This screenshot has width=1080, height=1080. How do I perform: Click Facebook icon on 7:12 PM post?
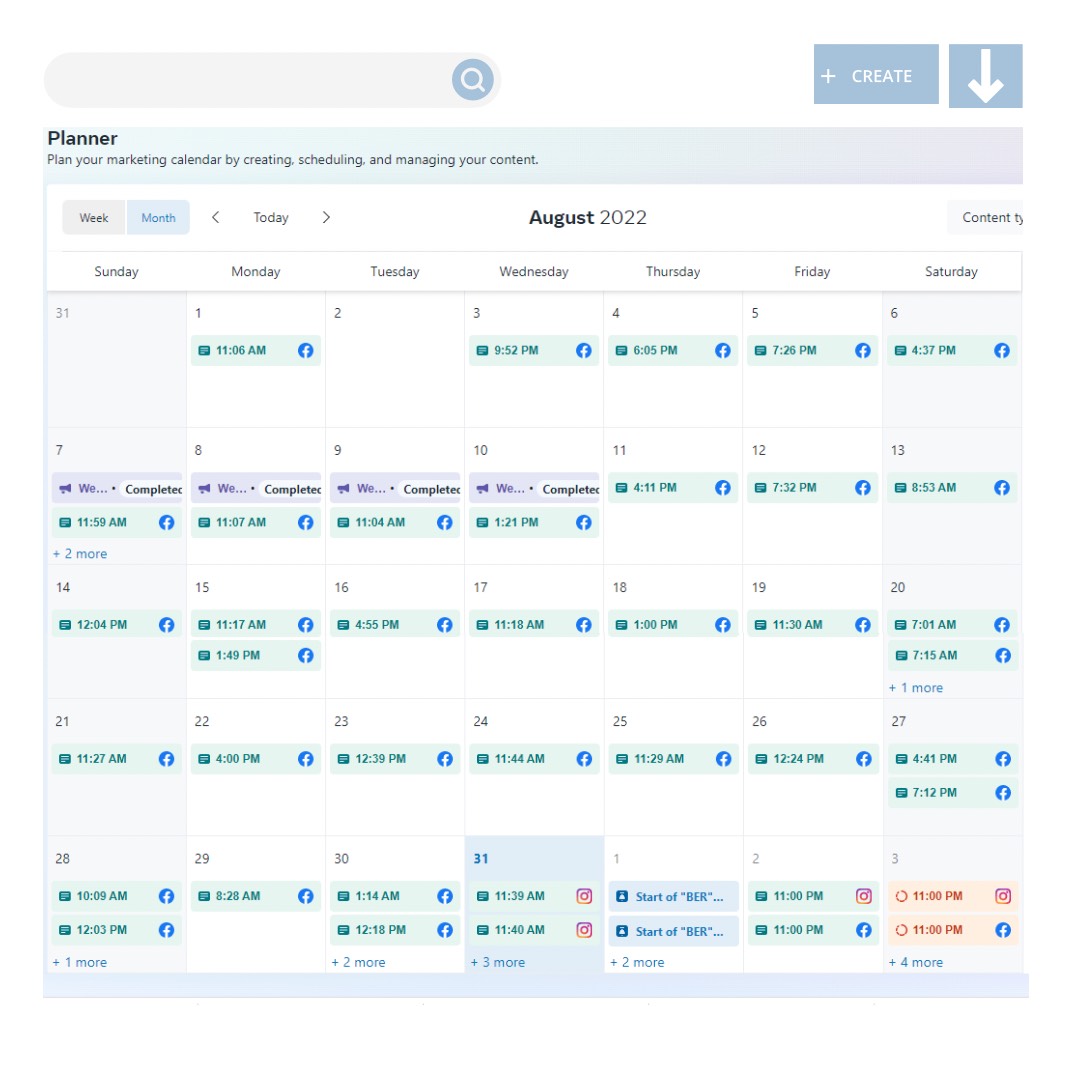(x=1003, y=793)
